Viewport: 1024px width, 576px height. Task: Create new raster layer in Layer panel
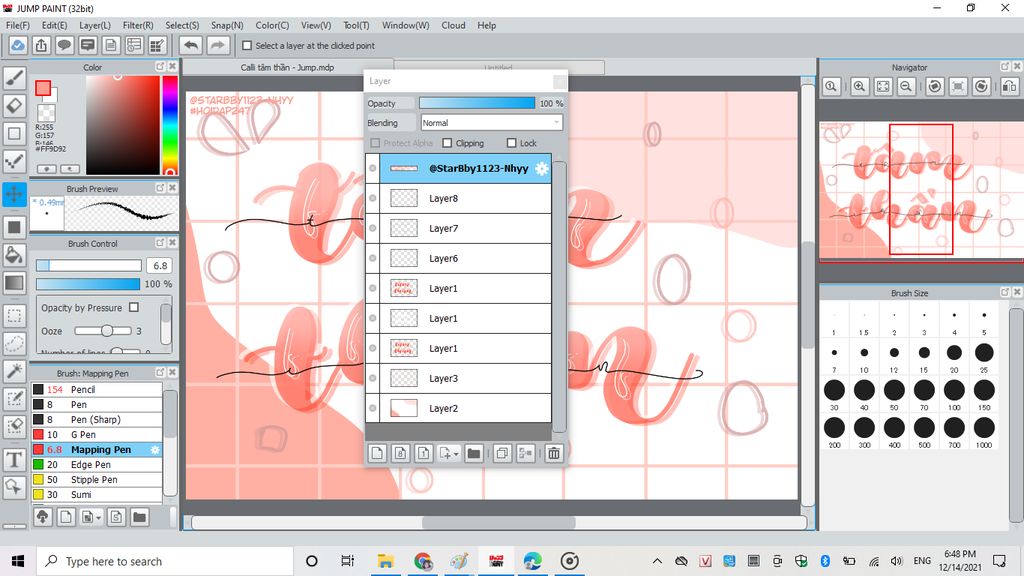pos(377,453)
